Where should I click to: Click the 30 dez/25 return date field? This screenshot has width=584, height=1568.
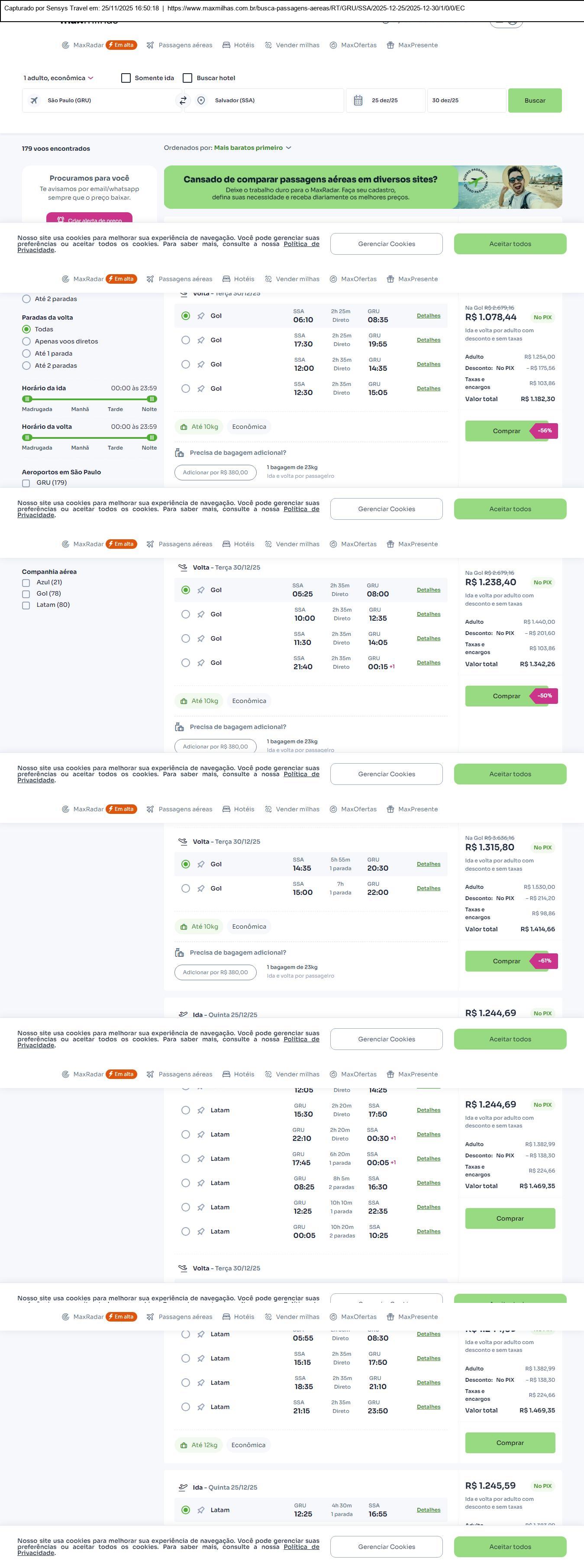point(465,100)
